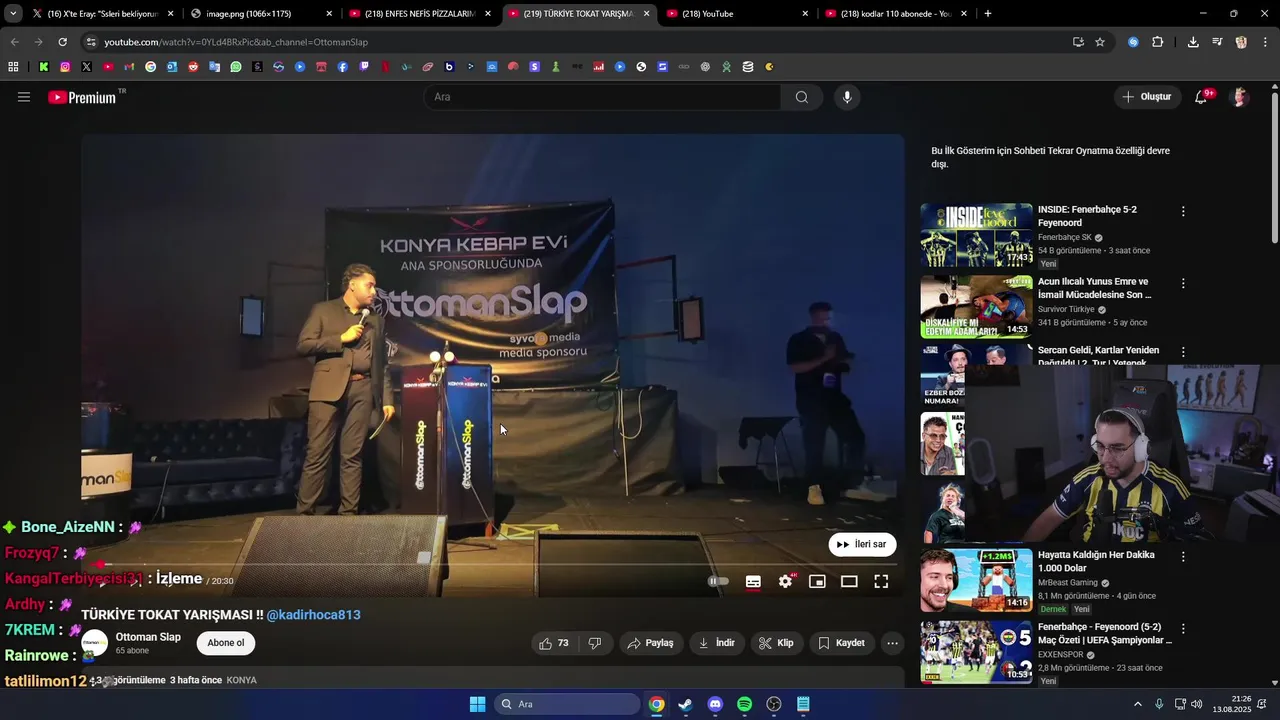Seek on the video progress bar
1280x720 pixels.
coord(492,564)
